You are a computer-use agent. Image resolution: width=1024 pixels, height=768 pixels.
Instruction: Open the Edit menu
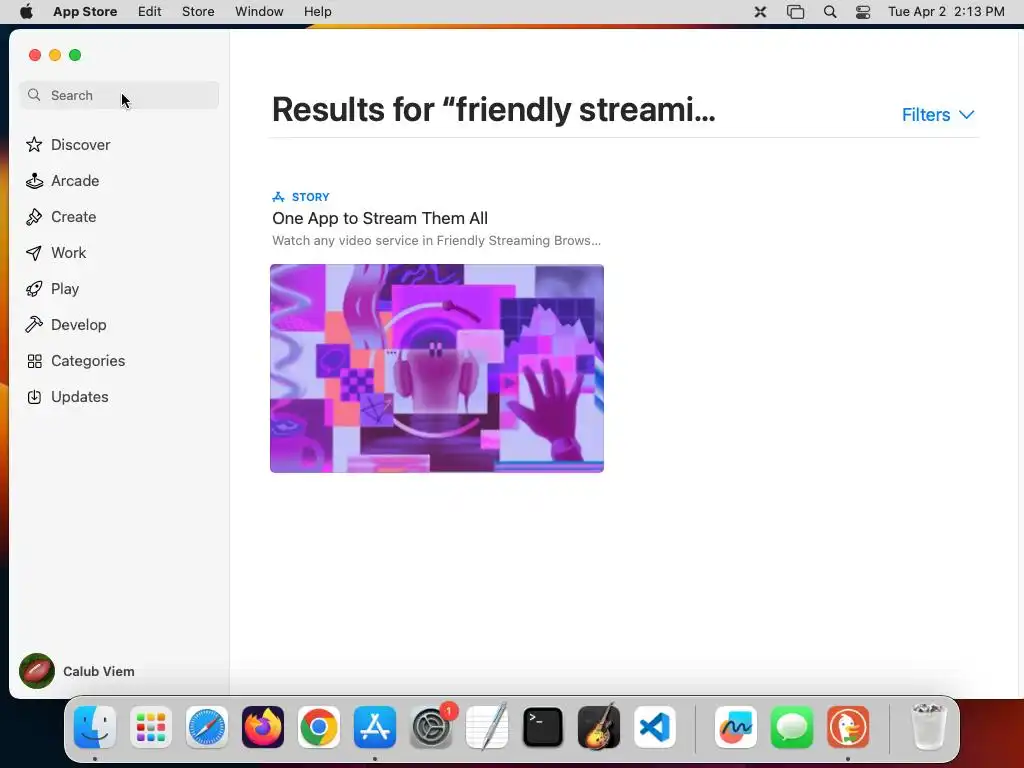pyautogui.click(x=150, y=12)
